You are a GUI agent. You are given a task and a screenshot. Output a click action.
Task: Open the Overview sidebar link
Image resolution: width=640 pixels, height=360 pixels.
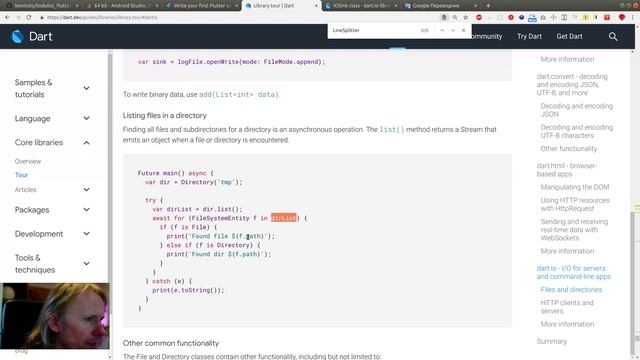tap(28, 161)
